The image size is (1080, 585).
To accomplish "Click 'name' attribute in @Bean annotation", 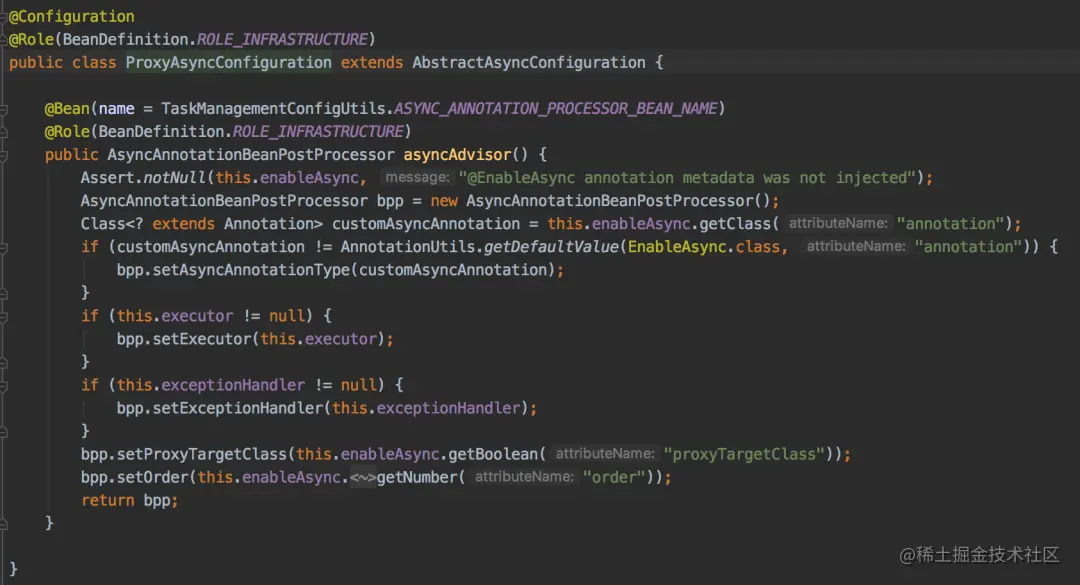I will (116, 109).
